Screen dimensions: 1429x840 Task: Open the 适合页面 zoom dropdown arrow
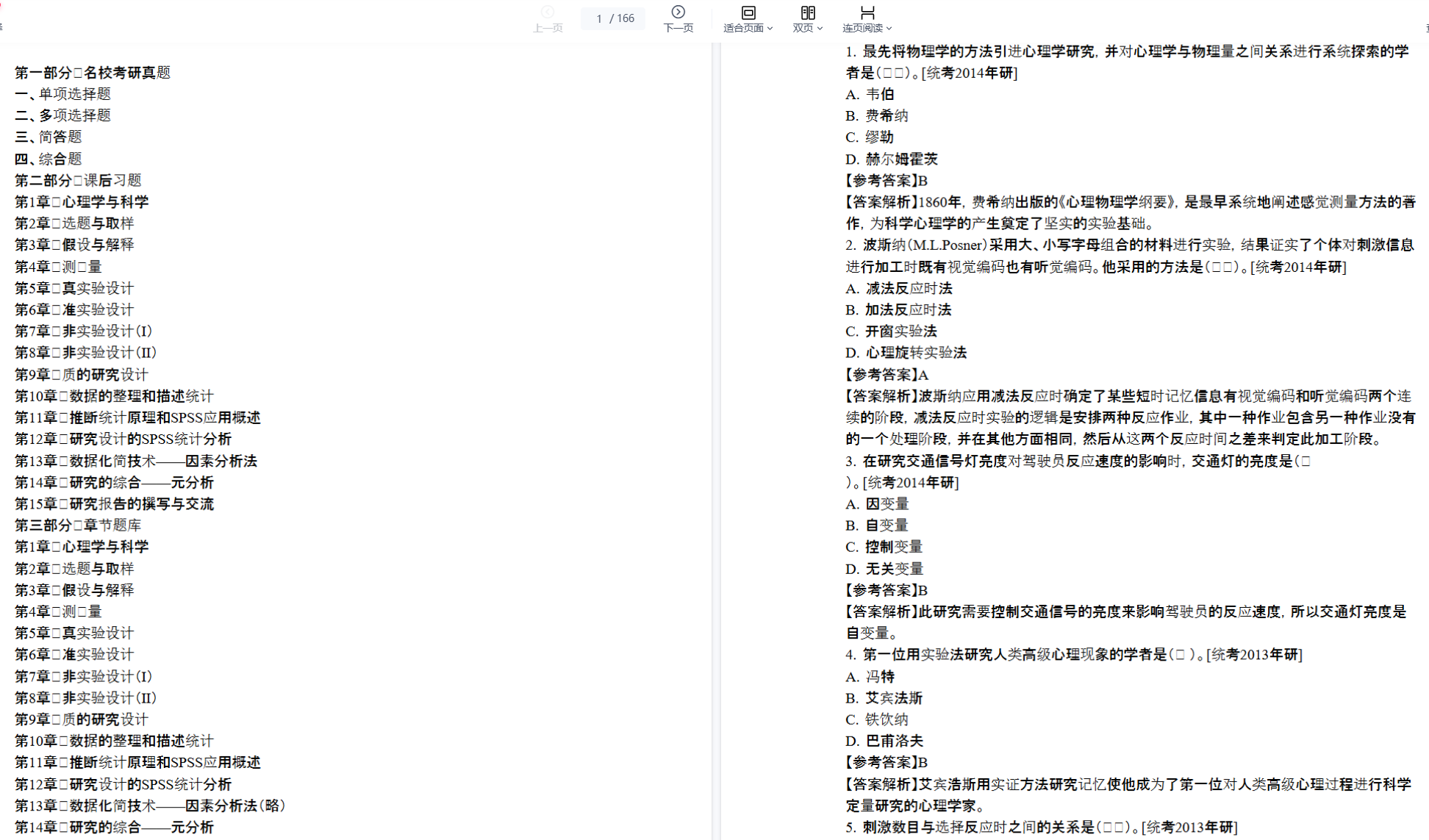point(770,29)
